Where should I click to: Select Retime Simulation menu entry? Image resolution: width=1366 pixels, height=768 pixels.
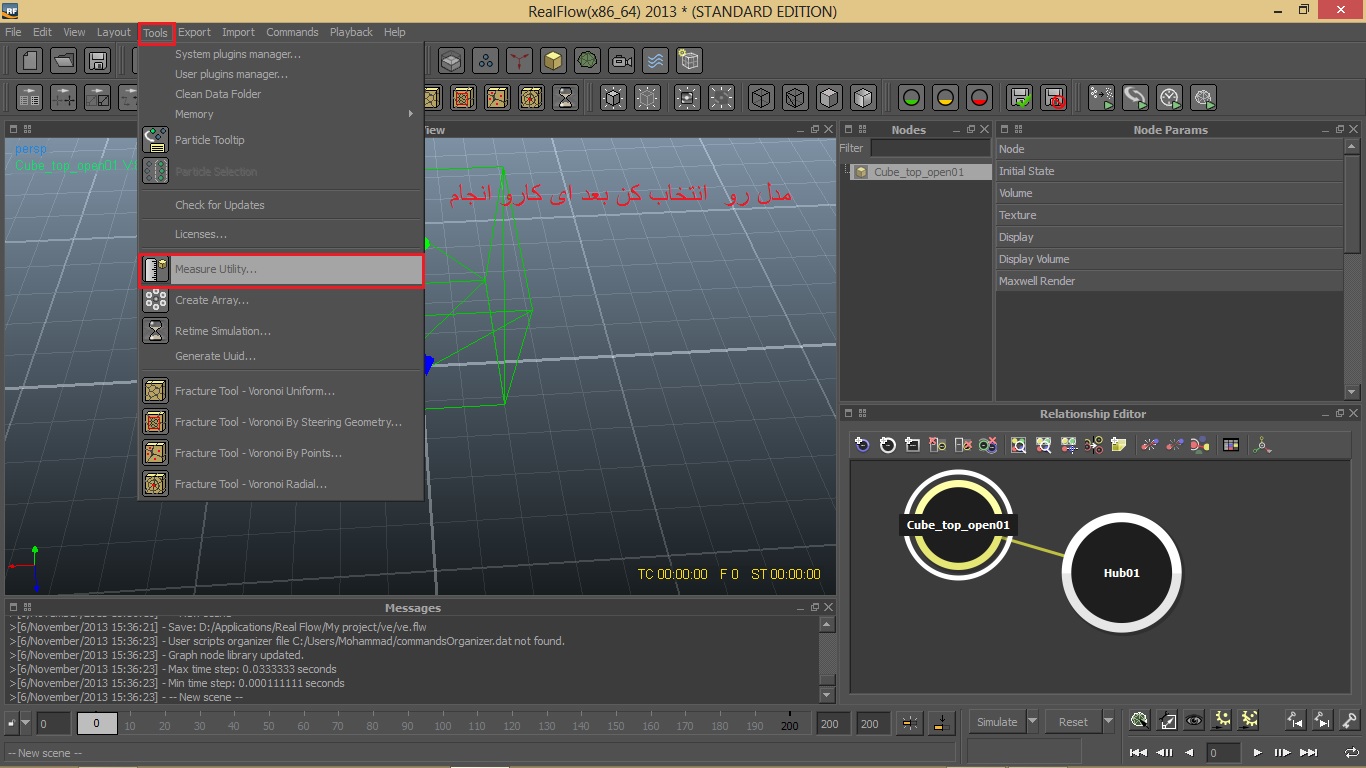[x=281, y=331]
